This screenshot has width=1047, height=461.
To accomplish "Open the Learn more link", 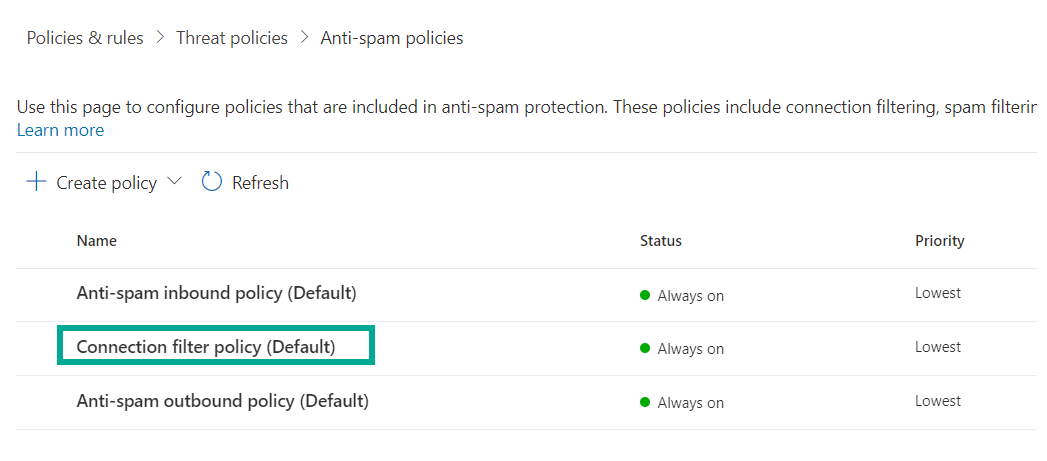I will coord(60,130).
